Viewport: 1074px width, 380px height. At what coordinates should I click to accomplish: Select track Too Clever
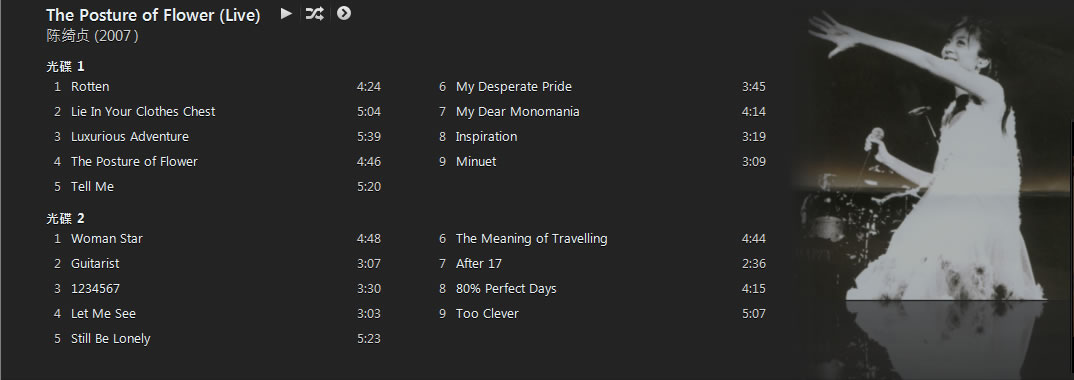click(601, 314)
